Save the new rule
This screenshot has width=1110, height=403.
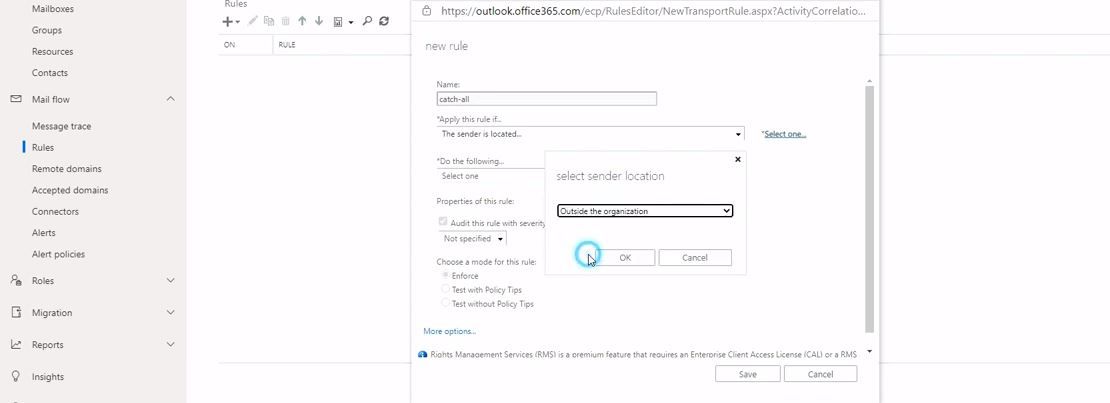(748, 374)
